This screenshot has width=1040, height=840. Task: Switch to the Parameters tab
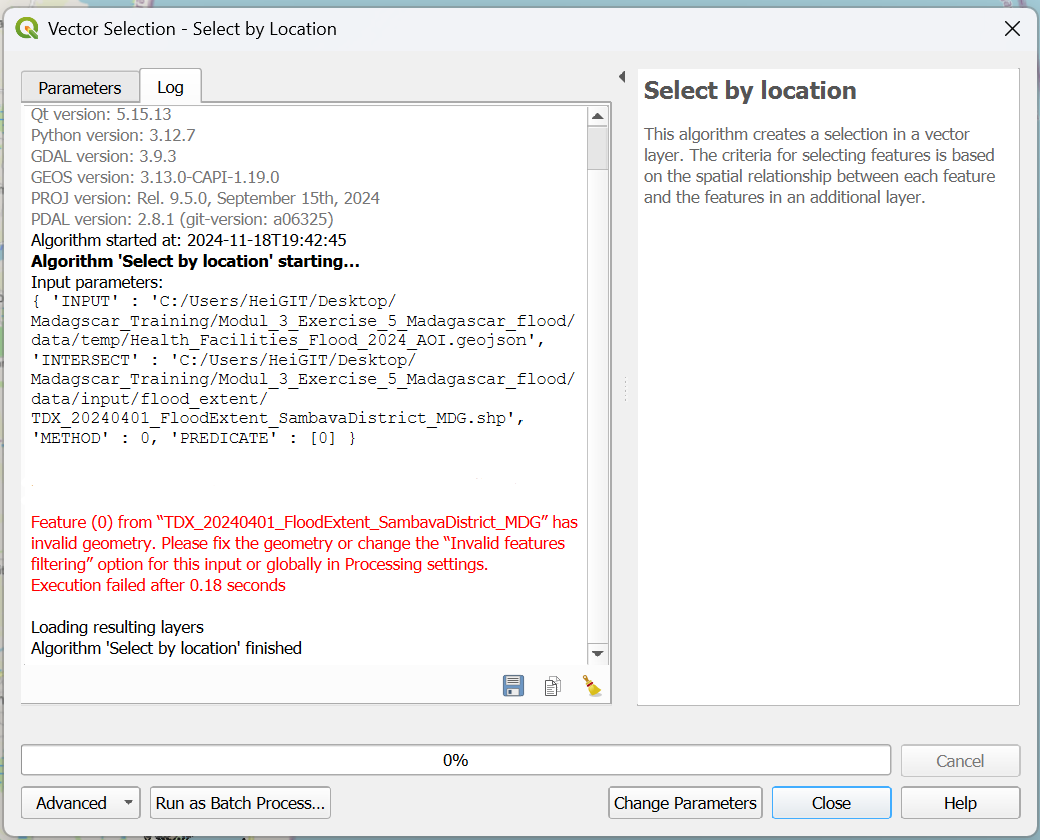[80, 88]
